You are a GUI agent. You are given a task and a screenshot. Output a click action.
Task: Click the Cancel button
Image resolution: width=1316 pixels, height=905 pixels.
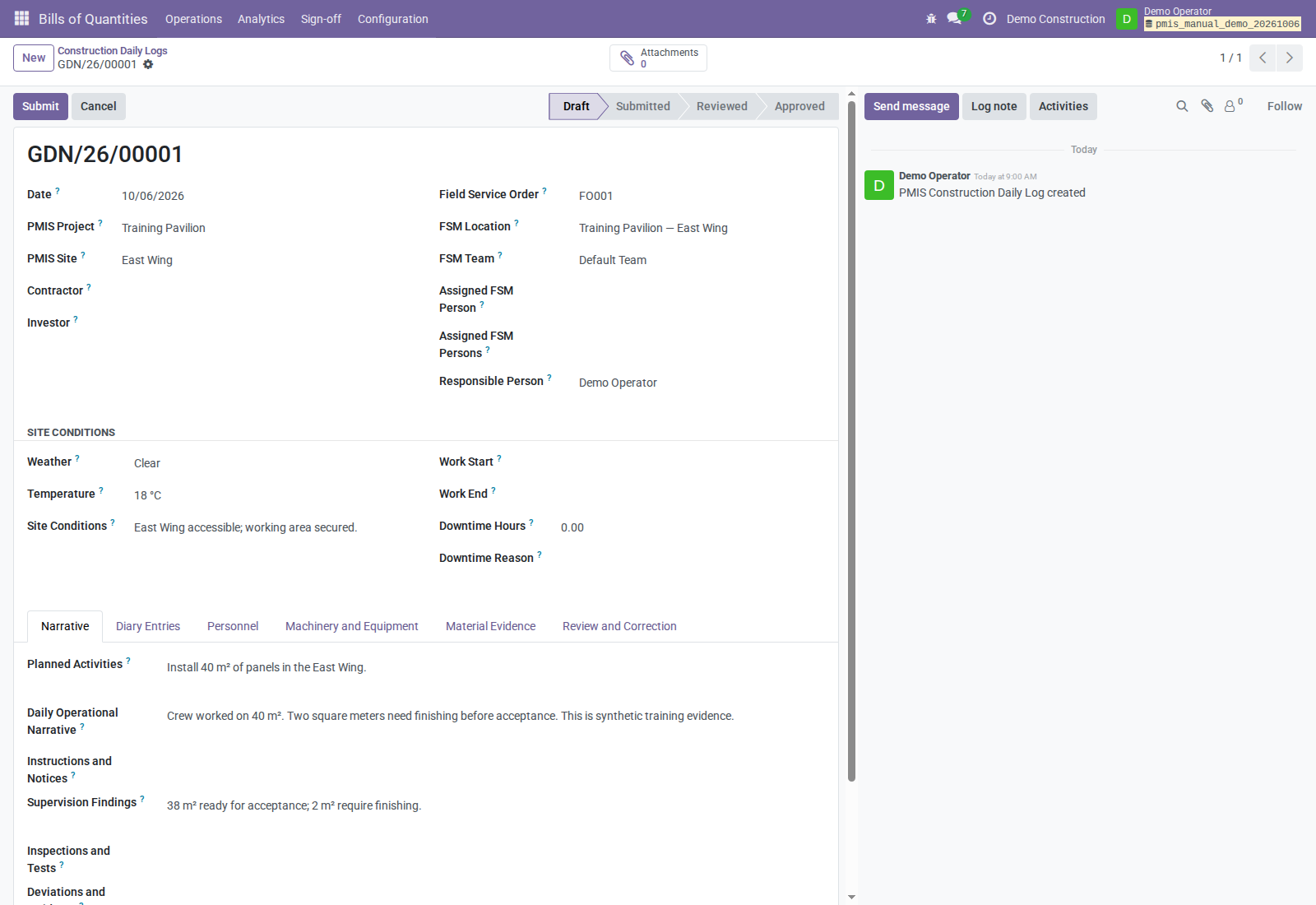pos(99,106)
